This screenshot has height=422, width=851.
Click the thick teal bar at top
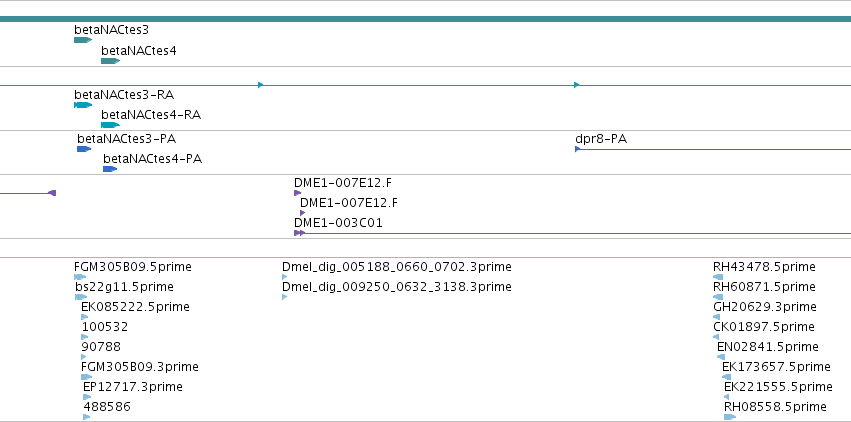click(426, 19)
